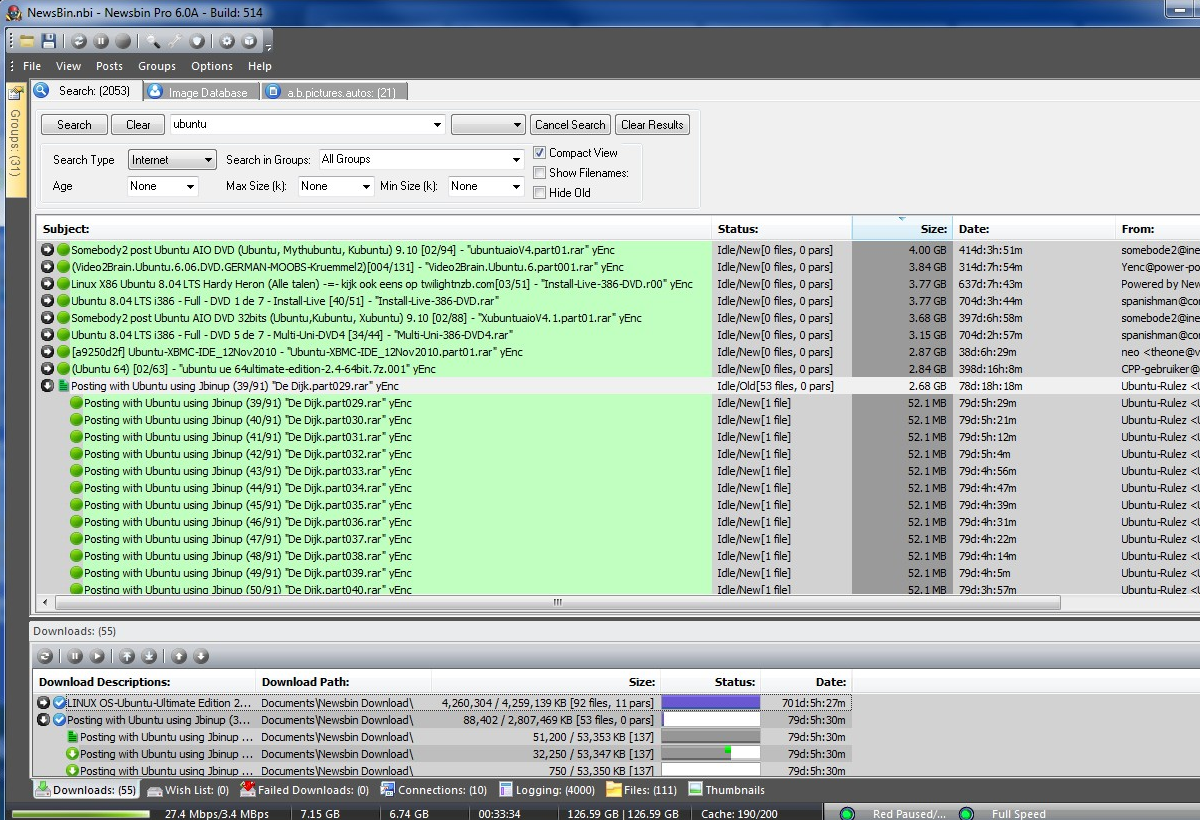The image size is (1200, 820).
Task: Move selected download up one position
Action: coord(179,656)
